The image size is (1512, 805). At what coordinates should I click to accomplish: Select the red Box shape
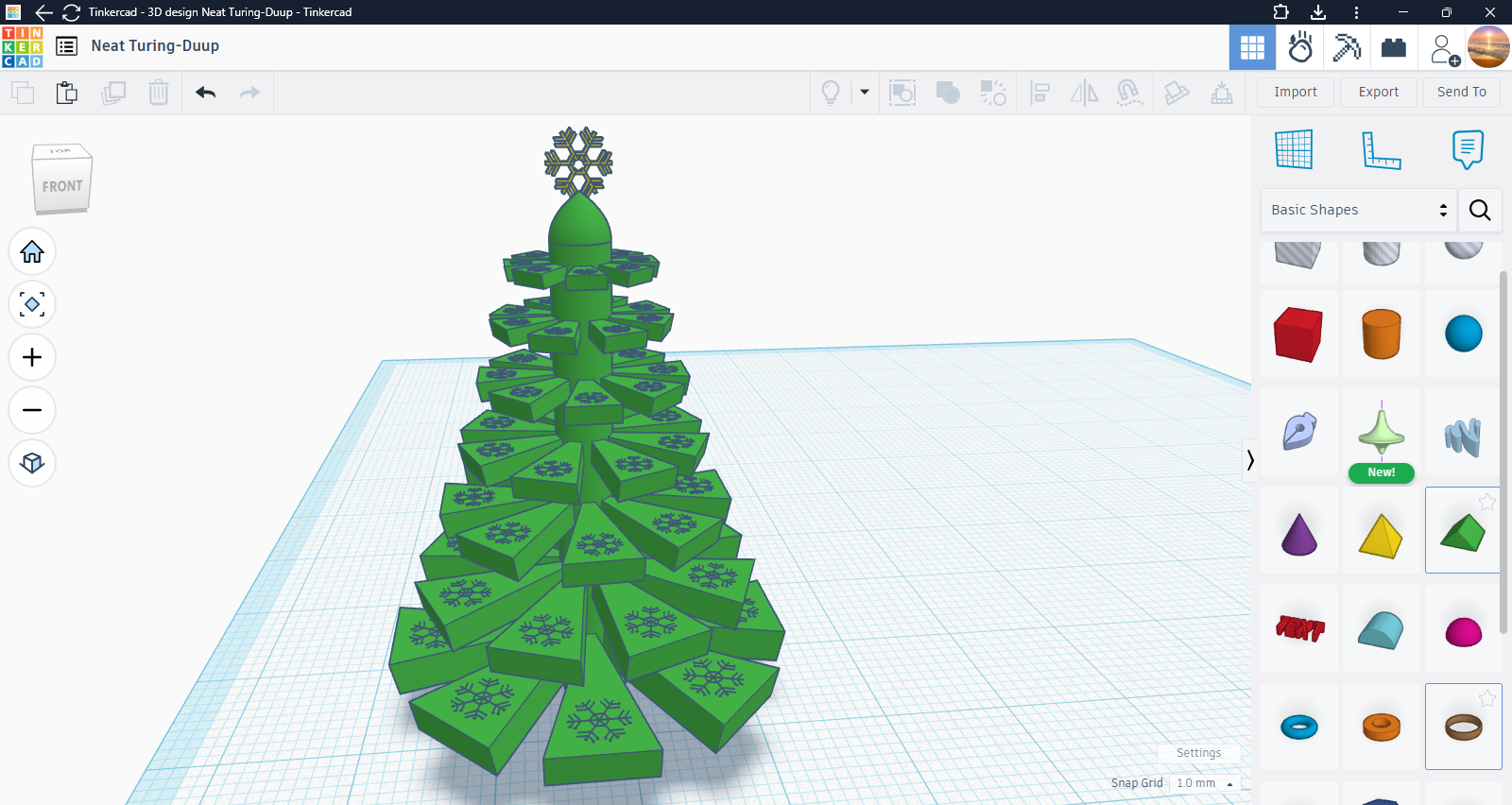pyautogui.click(x=1299, y=334)
